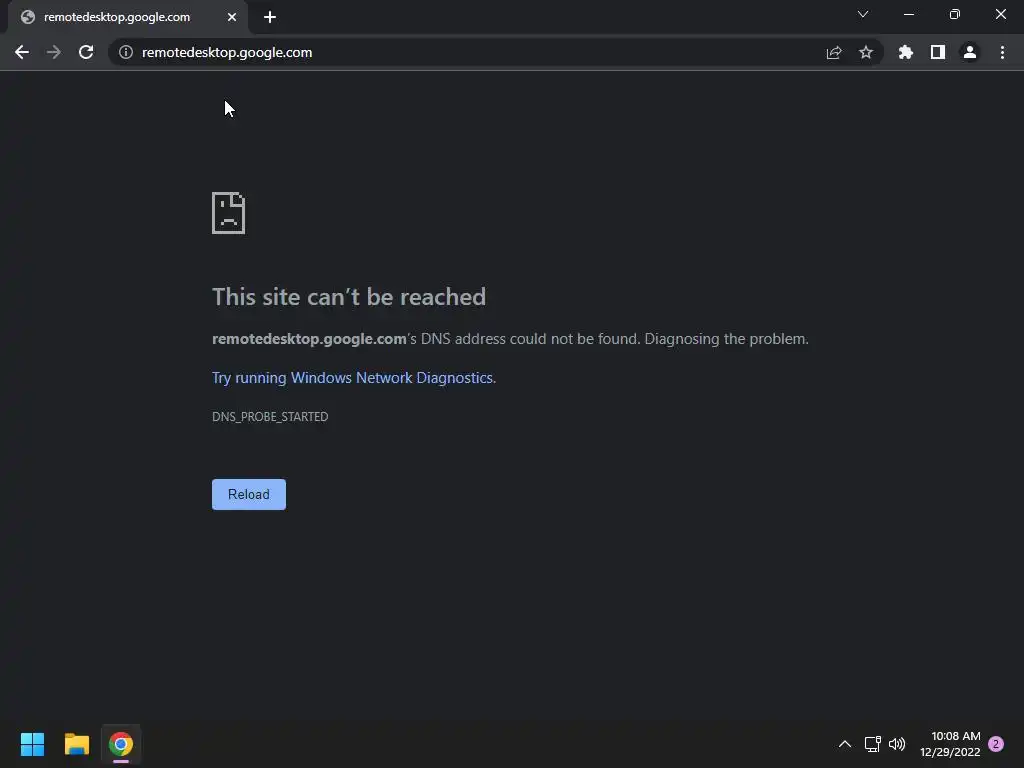Minimize the Chrome window

[x=909, y=14]
